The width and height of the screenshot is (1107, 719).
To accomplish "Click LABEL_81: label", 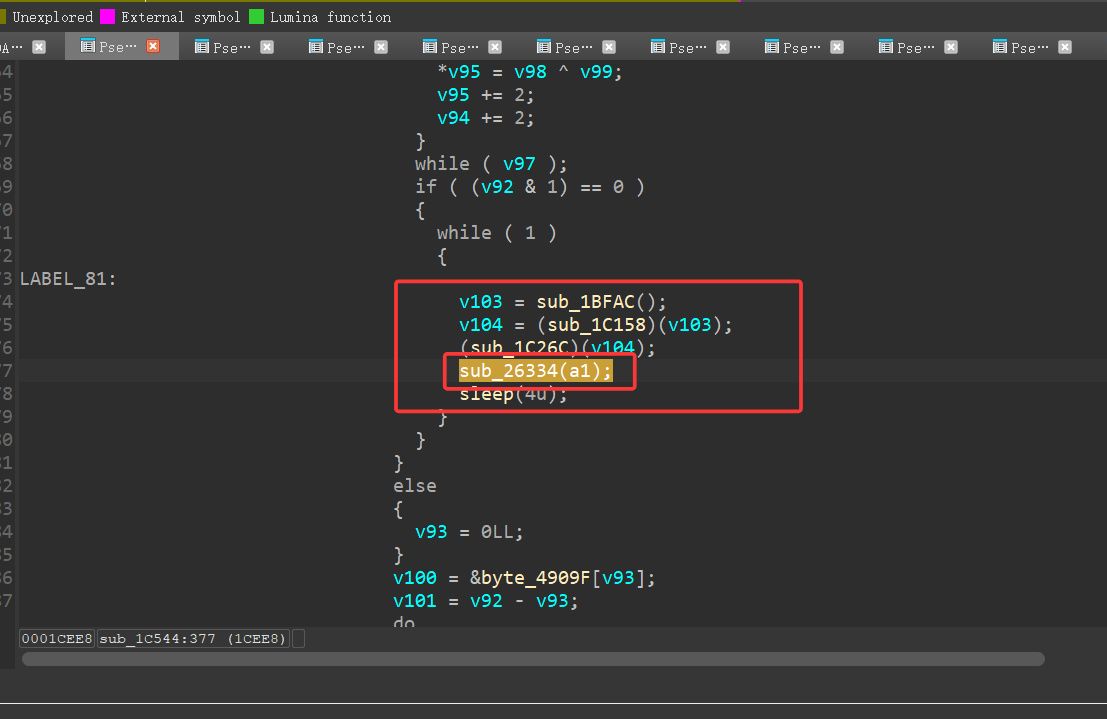I will (x=68, y=279).
